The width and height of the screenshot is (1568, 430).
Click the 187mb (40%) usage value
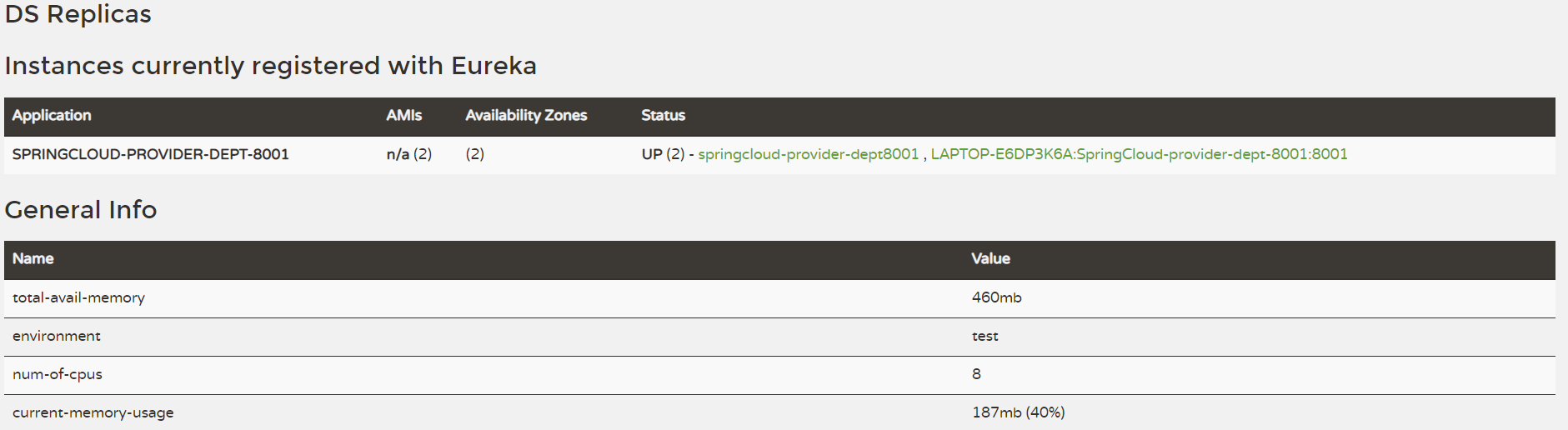1018,412
